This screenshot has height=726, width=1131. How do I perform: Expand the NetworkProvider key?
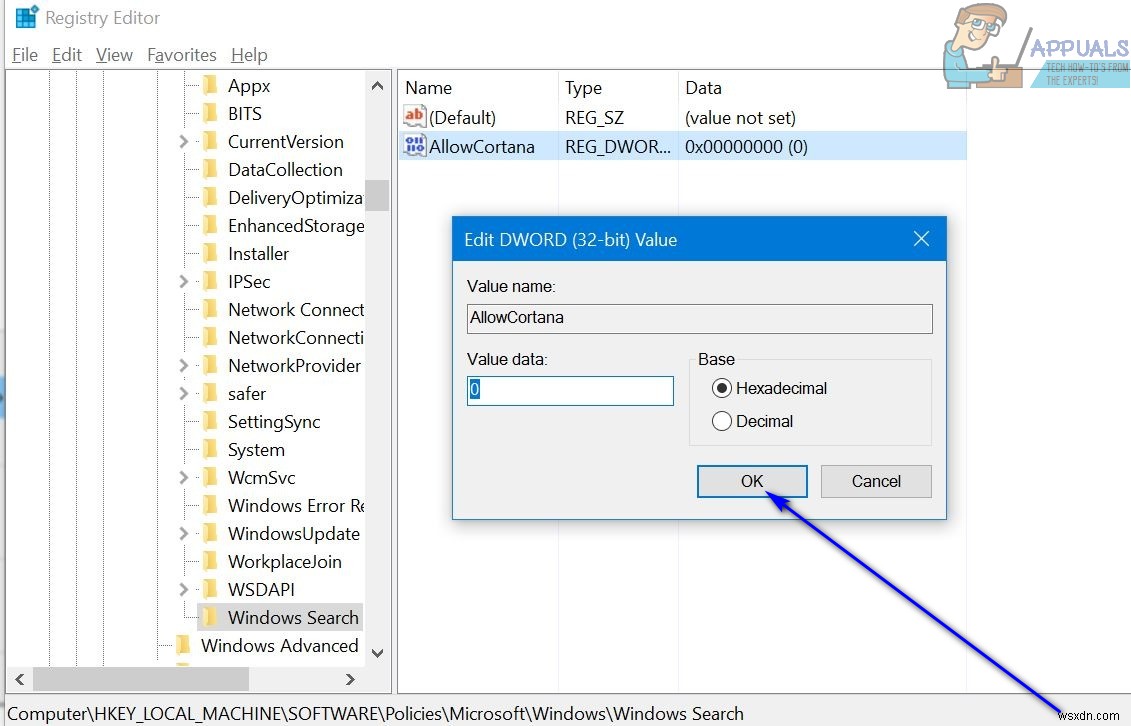click(184, 366)
